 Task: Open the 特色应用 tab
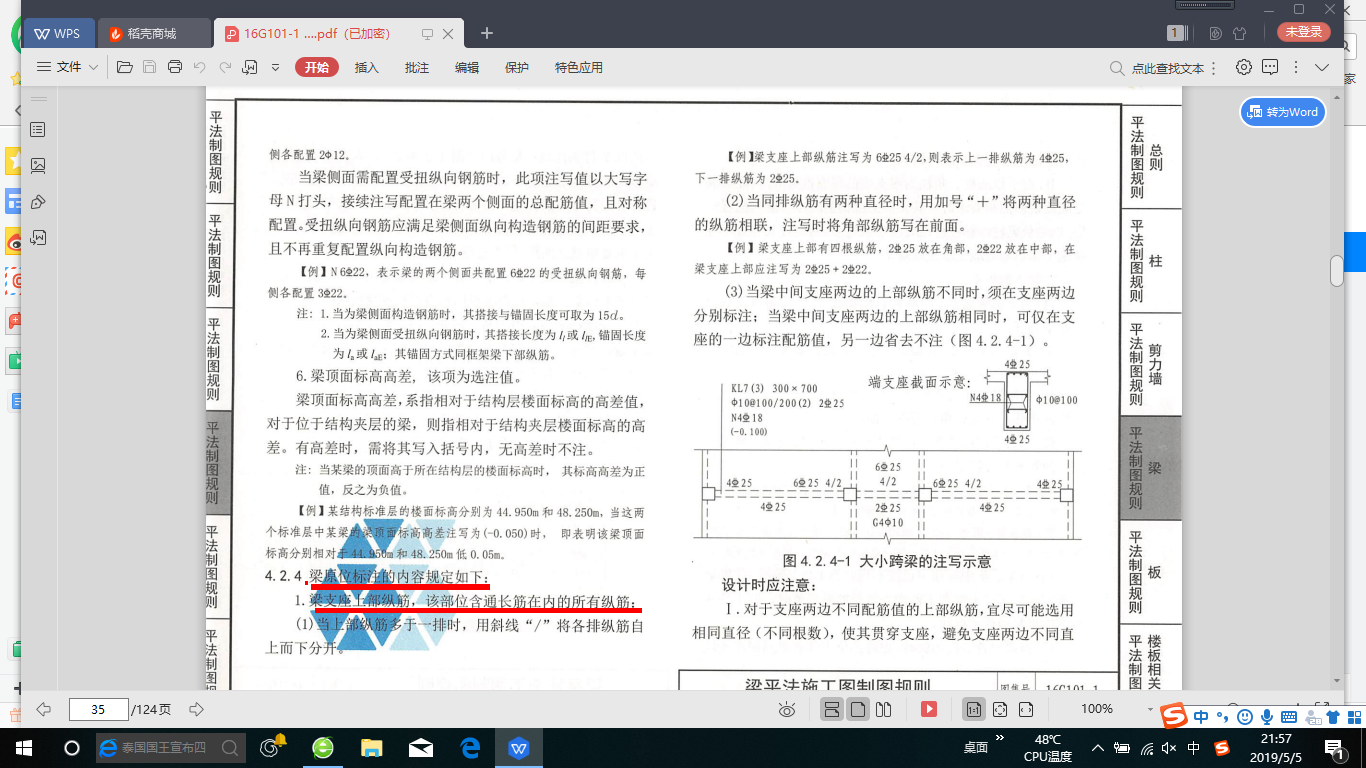pos(579,68)
